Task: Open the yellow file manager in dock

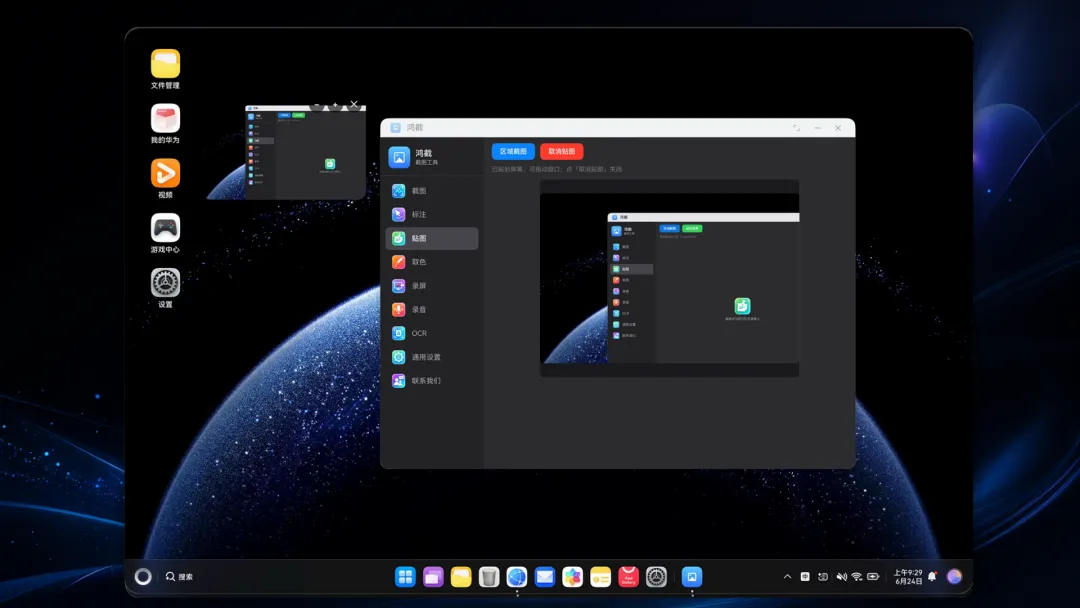Action: [x=461, y=577]
